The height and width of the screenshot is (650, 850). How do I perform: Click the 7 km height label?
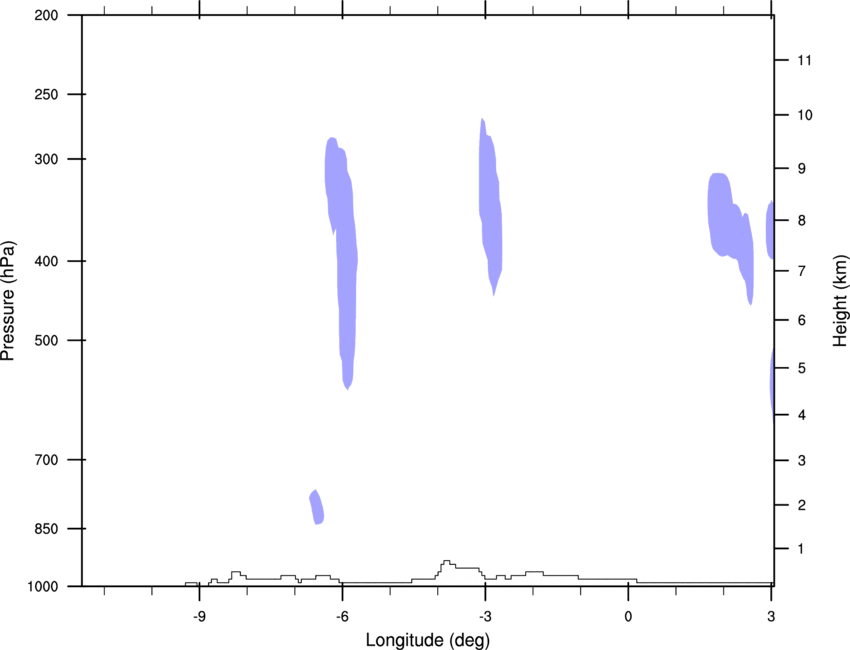801,271
